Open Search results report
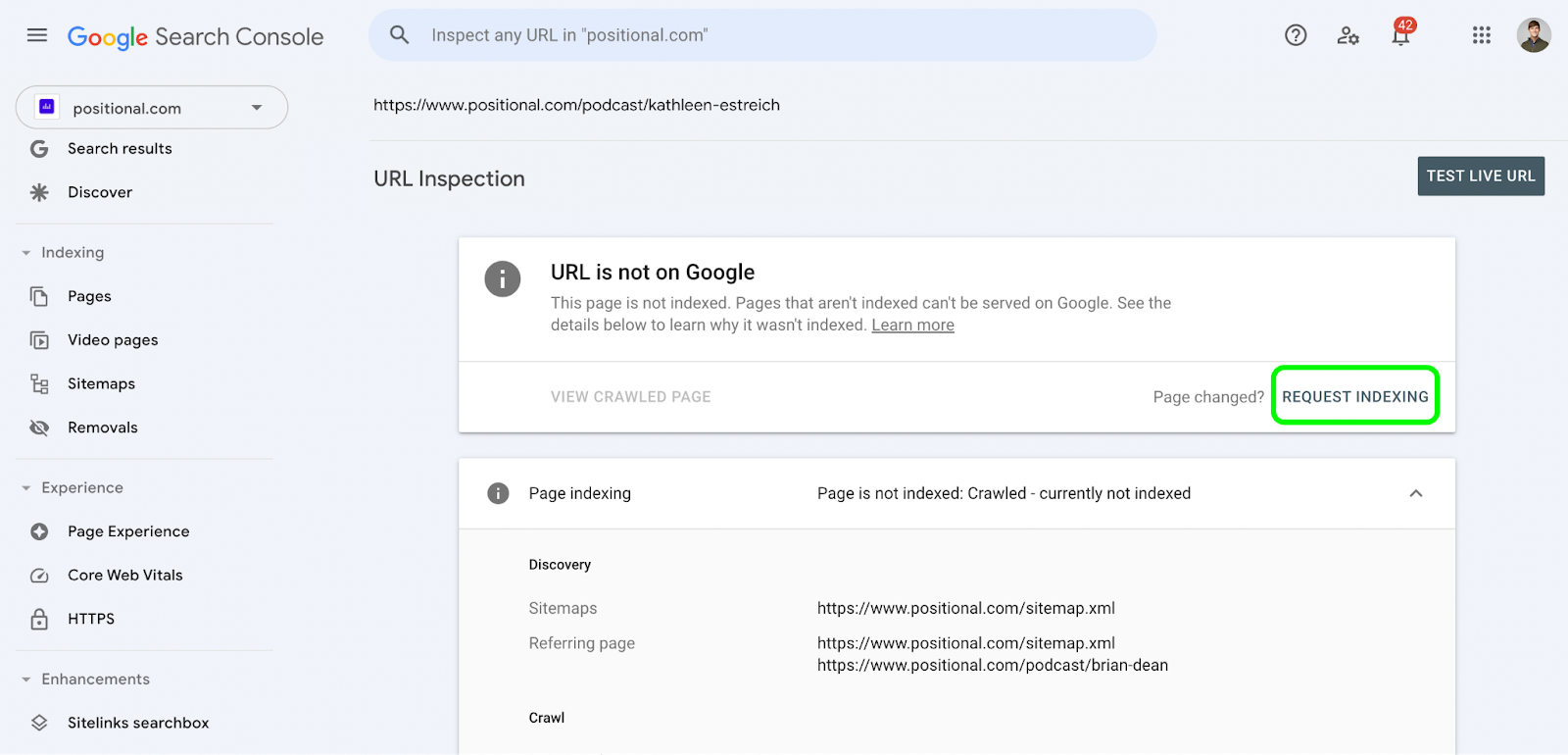Screen dimensions: 1568x755 point(120,149)
